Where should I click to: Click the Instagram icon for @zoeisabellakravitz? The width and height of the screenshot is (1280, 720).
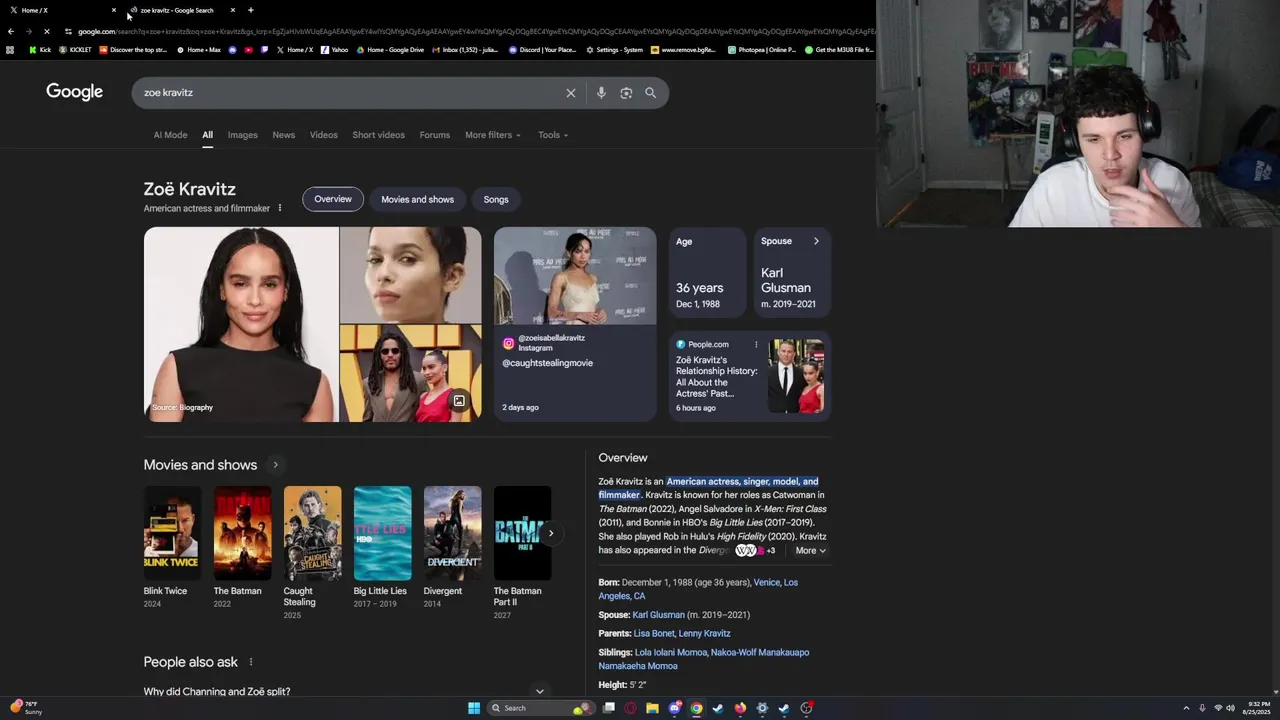point(508,343)
